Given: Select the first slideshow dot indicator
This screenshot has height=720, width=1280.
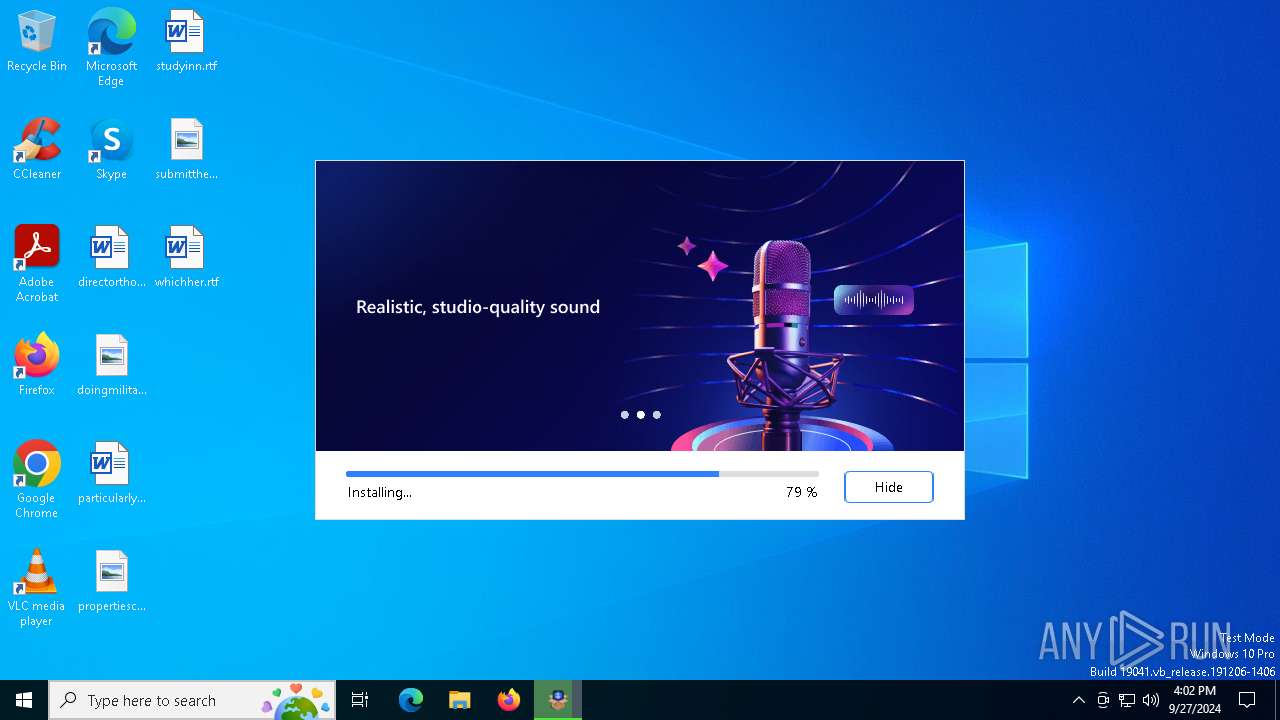Looking at the screenshot, I should pos(625,415).
